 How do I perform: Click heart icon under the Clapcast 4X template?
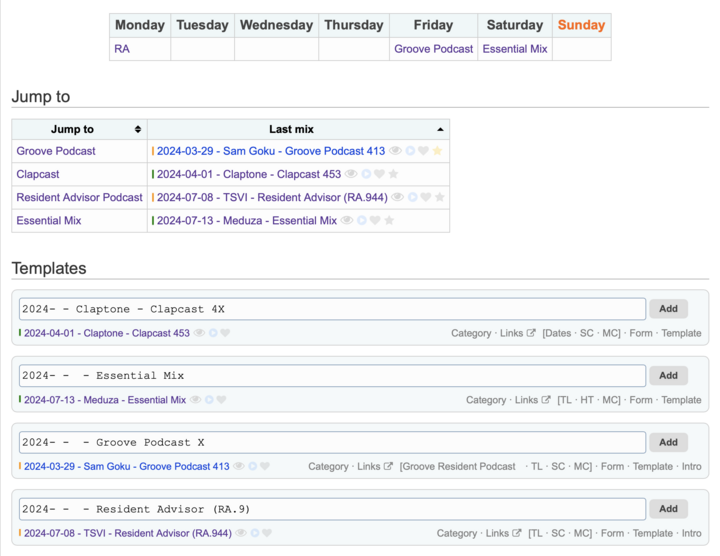225,333
